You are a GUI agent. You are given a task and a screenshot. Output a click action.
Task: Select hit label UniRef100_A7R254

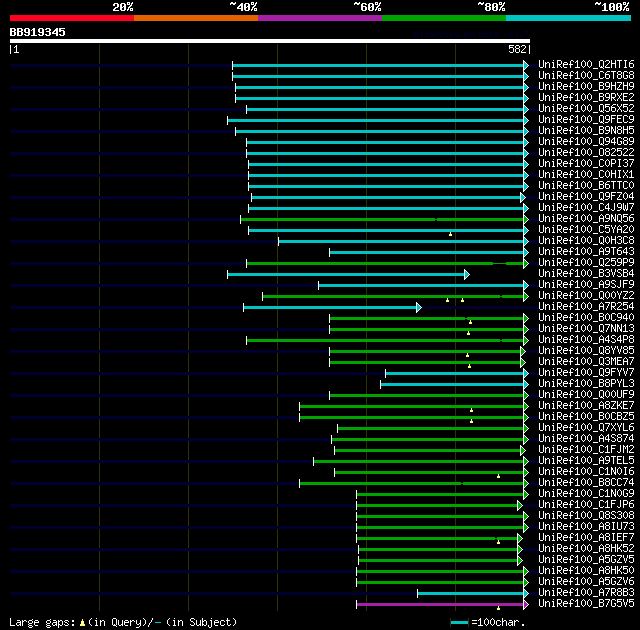586,307
